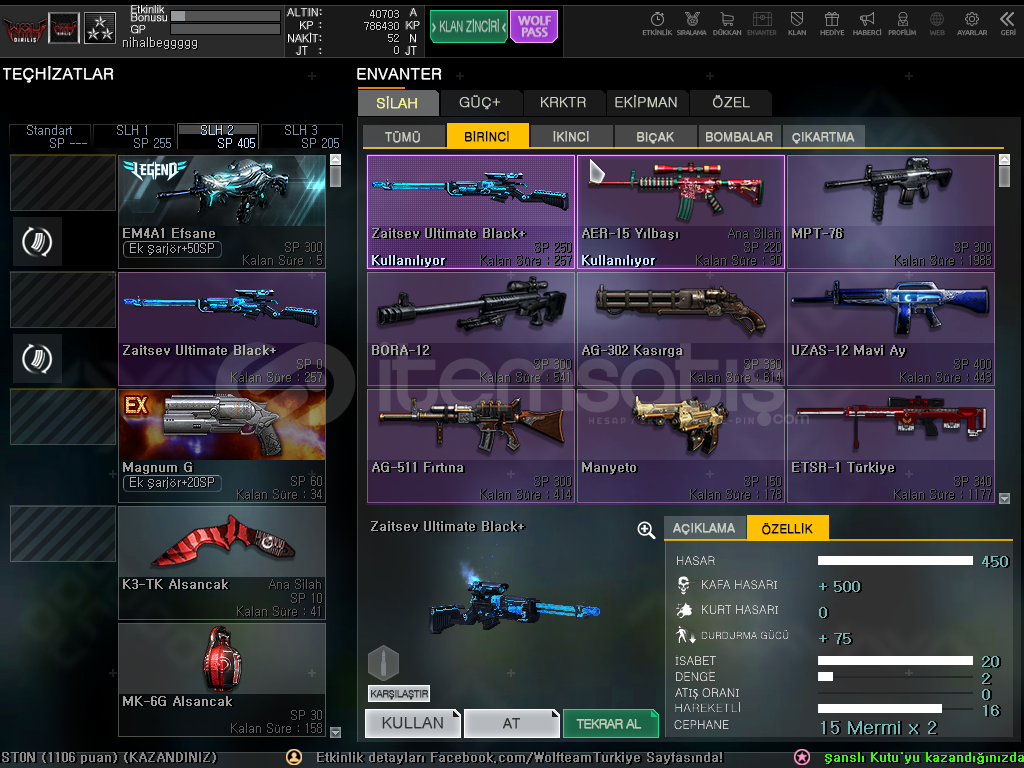Click the KARŞILAŞTIR compare button
The height and width of the screenshot is (768, 1024).
point(398,694)
